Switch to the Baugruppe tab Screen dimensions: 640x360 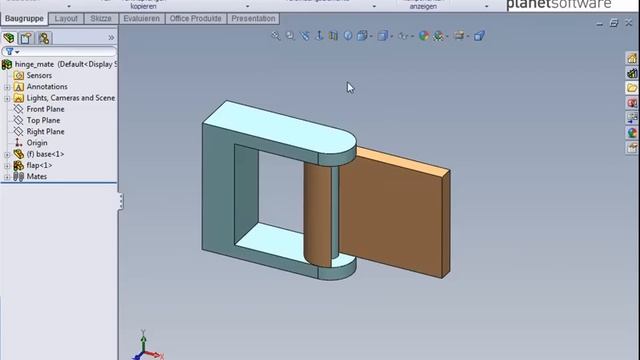pyautogui.click(x=24, y=18)
